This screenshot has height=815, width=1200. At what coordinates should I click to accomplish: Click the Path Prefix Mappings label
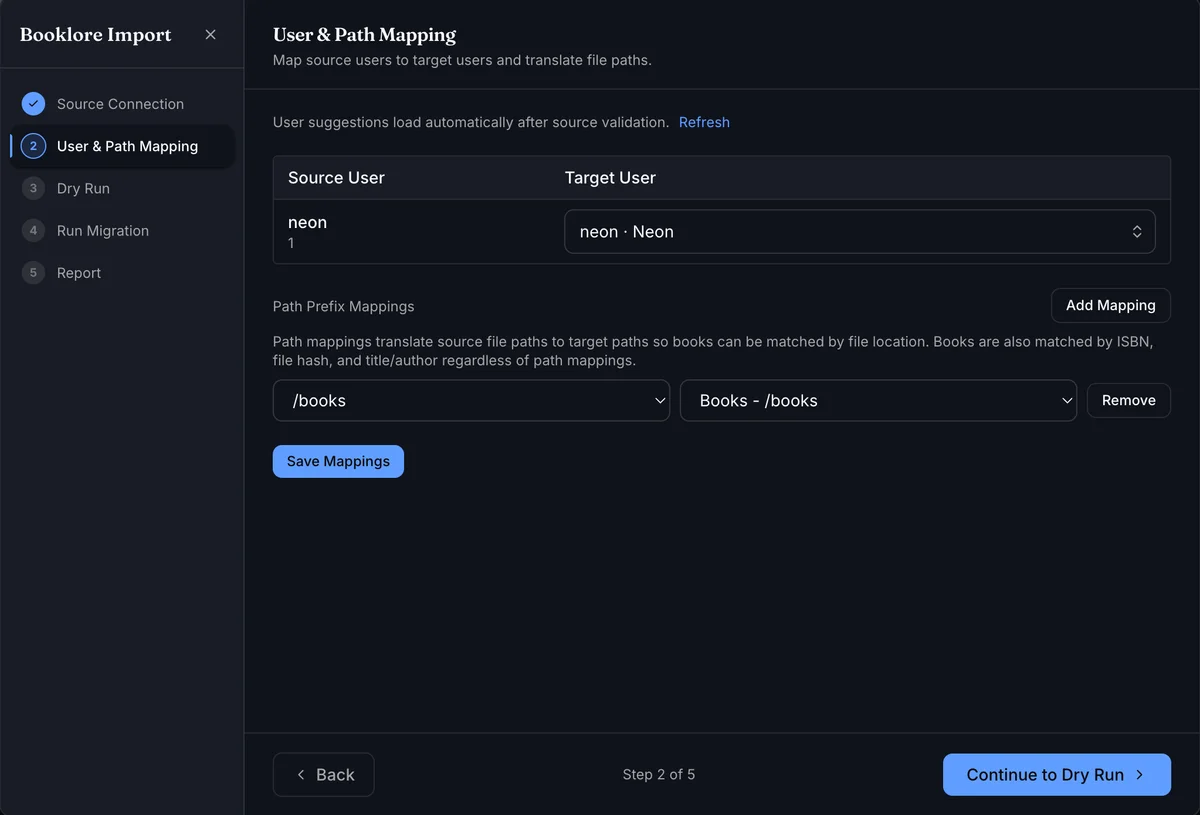[343, 306]
